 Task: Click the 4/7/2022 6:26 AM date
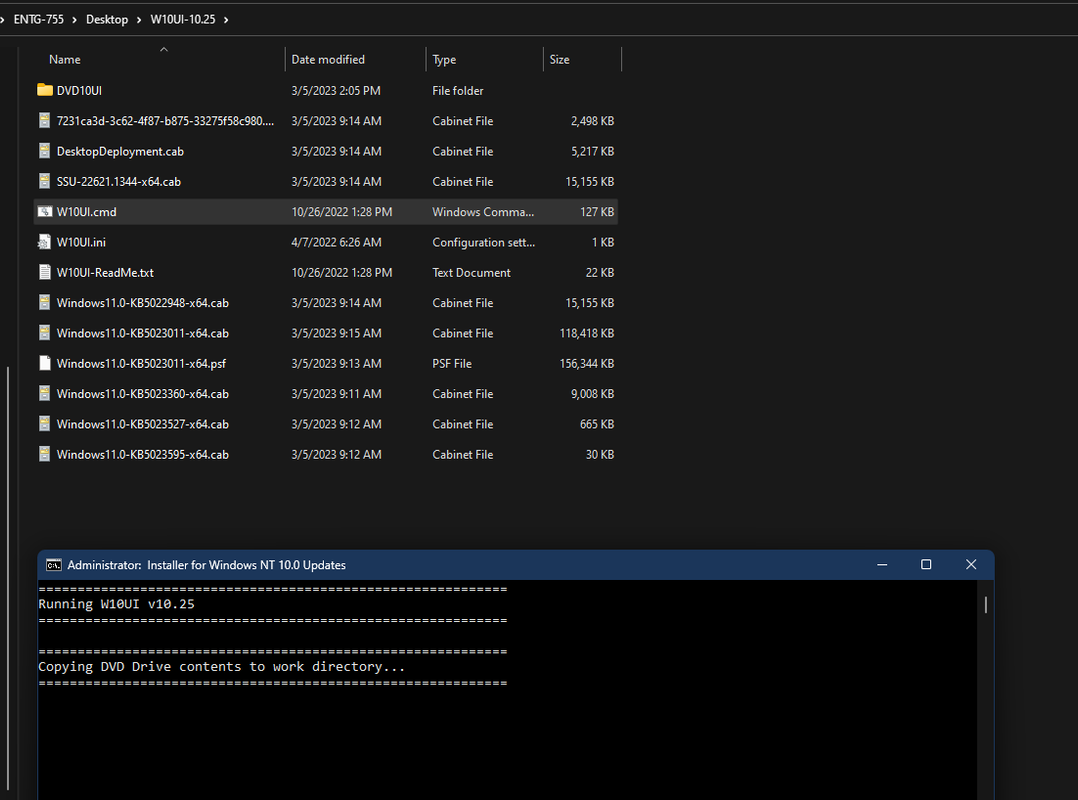(336, 242)
